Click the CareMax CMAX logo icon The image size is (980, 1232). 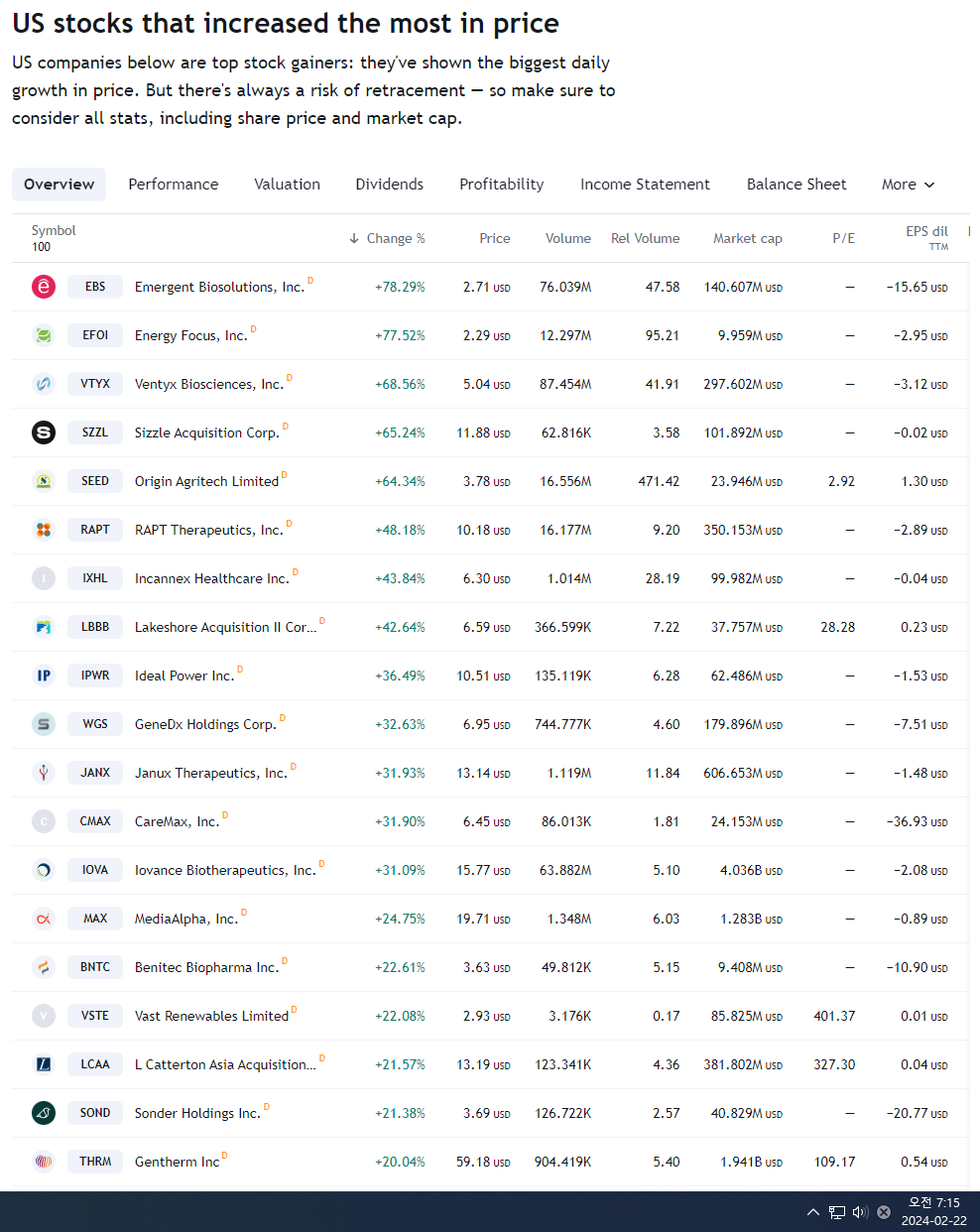click(44, 821)
